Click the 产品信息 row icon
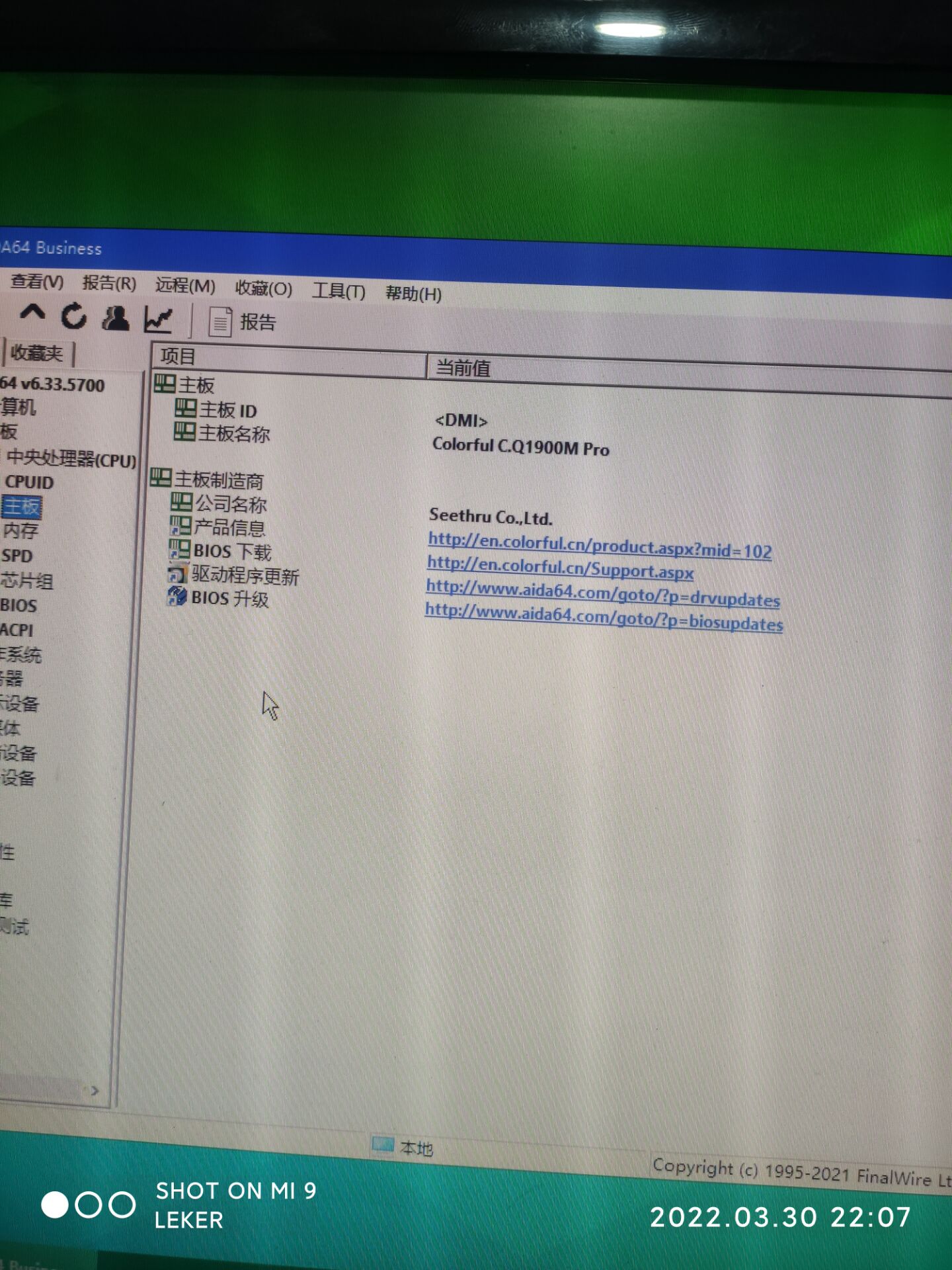This screenshot has height=1270, width=952. (180, 526)
